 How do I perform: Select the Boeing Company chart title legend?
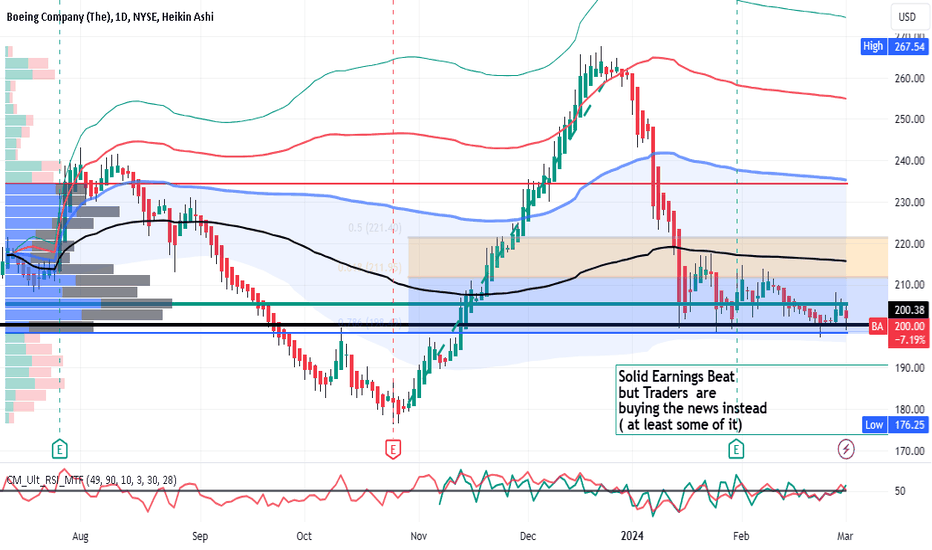tap(110, 17)
